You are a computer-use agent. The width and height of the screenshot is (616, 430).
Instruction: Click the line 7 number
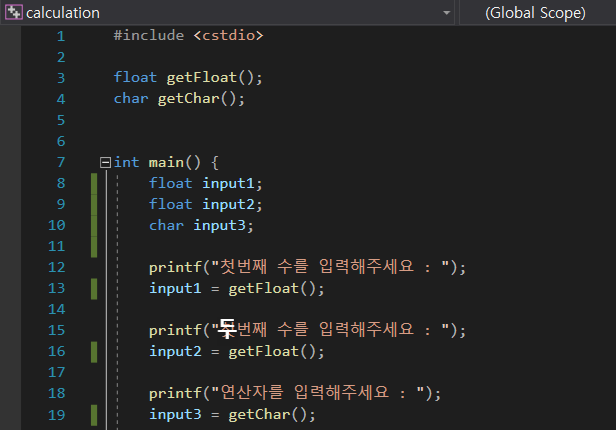61,162
